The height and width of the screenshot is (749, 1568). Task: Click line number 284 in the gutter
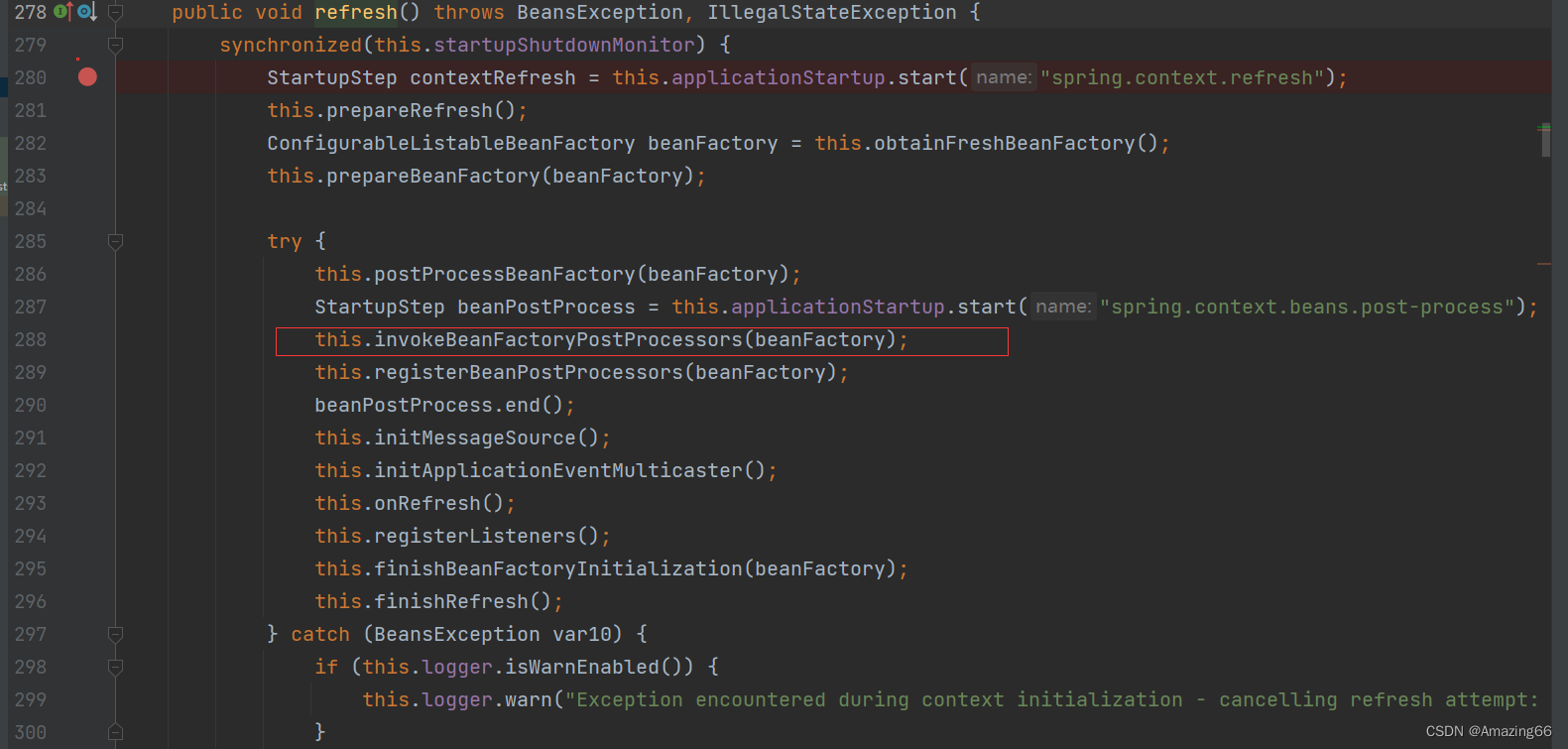point(31,208)
